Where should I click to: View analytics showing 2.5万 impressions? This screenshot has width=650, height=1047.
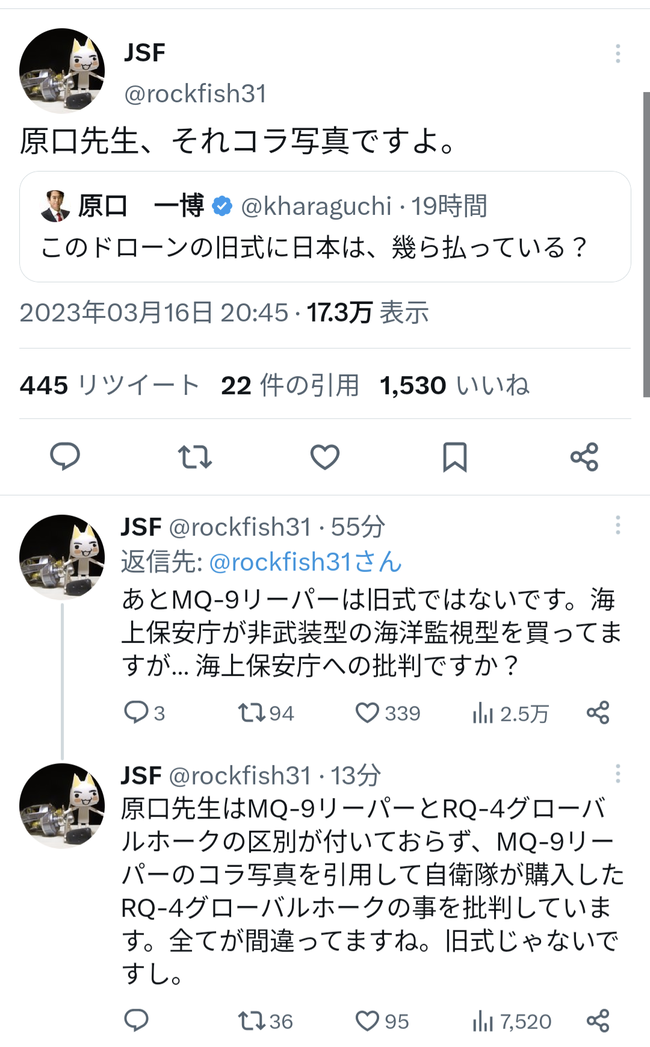coord(510,713)
